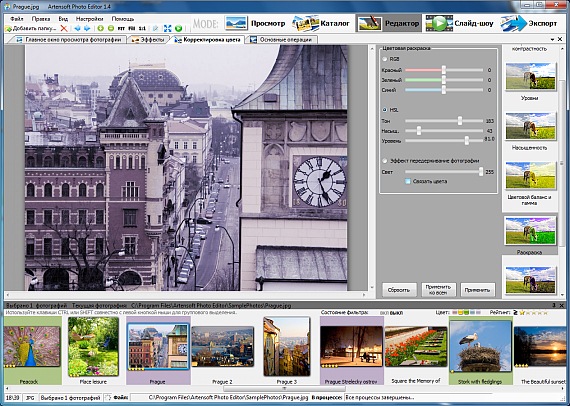The image size is (570, 406).
Task: Zoom in with the green plus icon
Action: pyautogui.click(x=101, y=28)
